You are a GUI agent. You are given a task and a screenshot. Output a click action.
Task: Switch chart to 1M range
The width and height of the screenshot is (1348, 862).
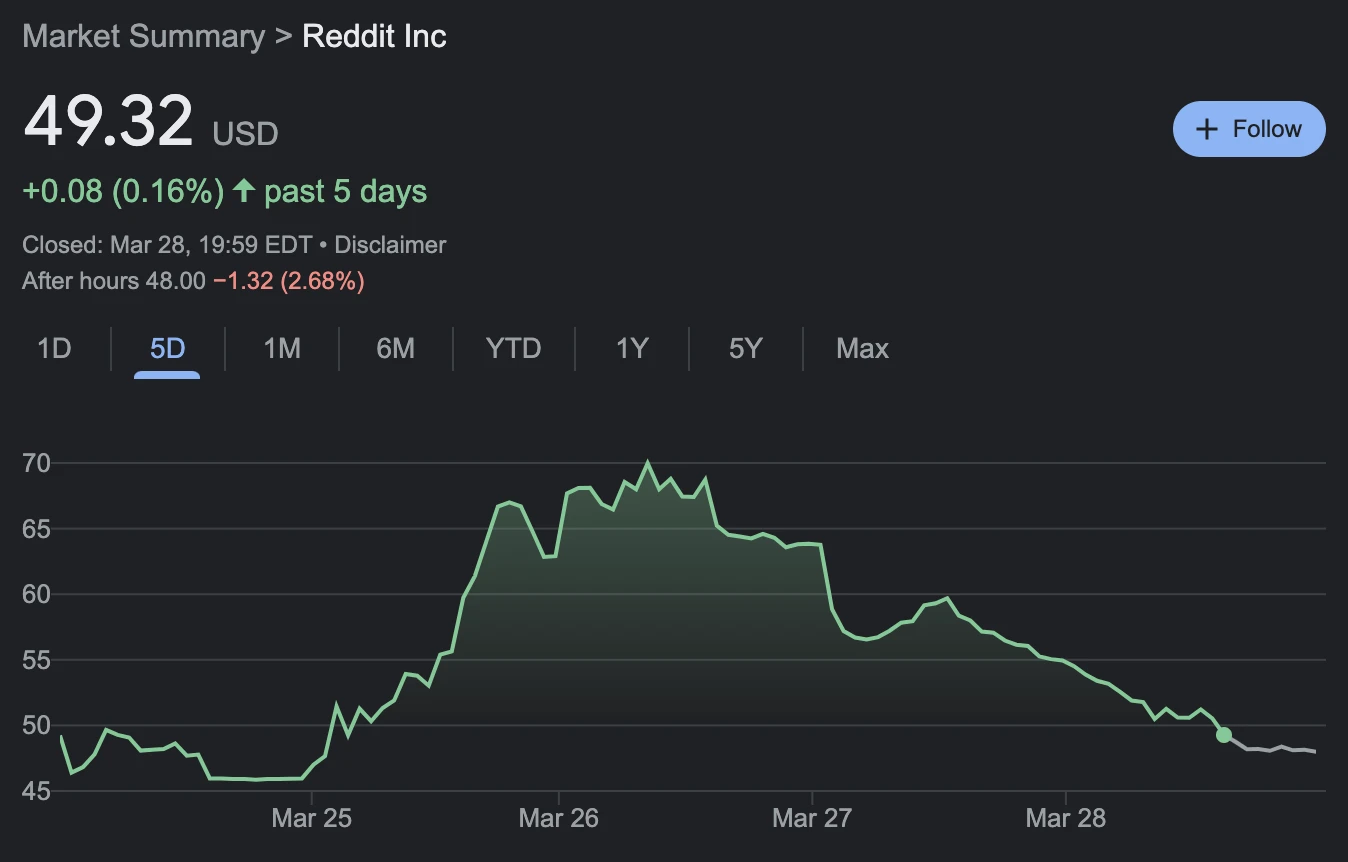point(282,349)
